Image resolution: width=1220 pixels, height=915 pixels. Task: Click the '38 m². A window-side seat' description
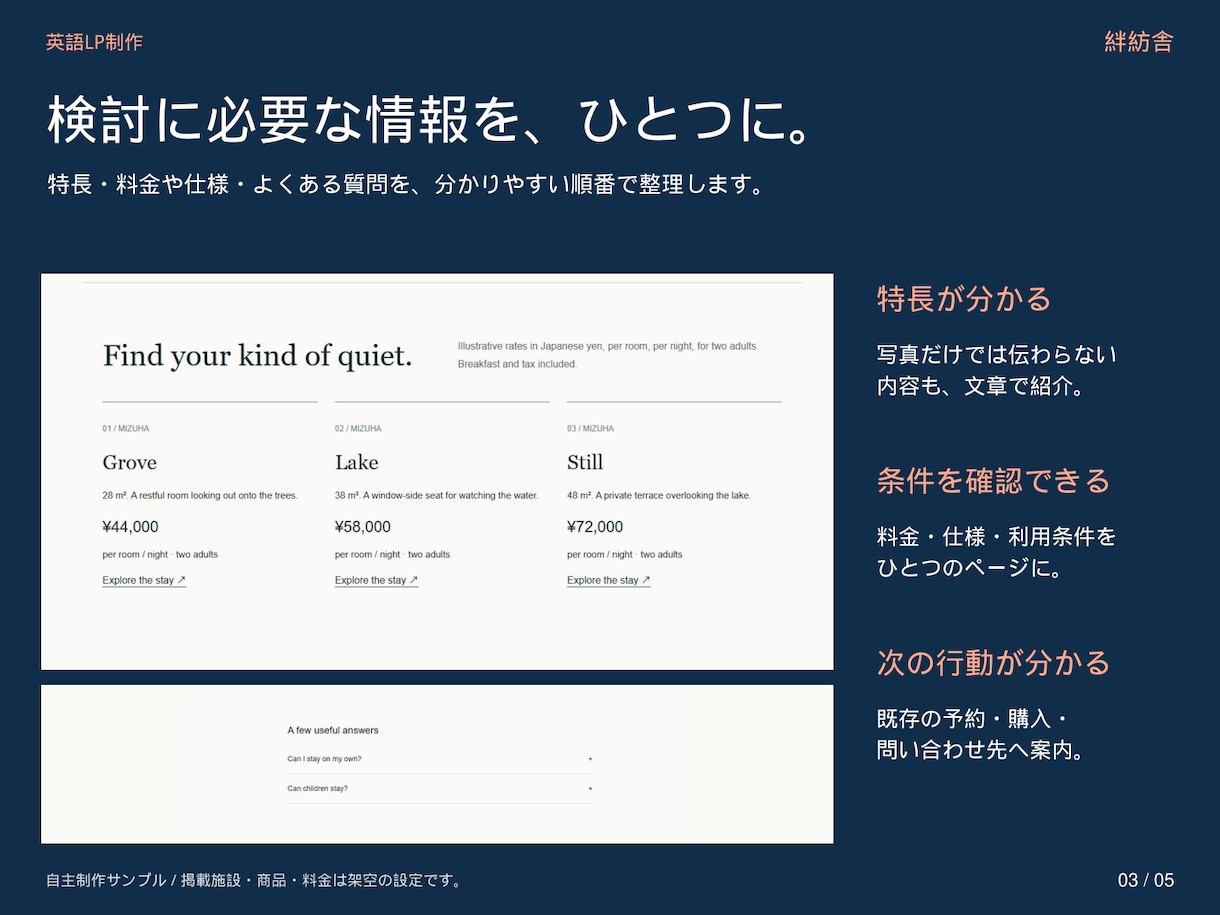point(436,495)
